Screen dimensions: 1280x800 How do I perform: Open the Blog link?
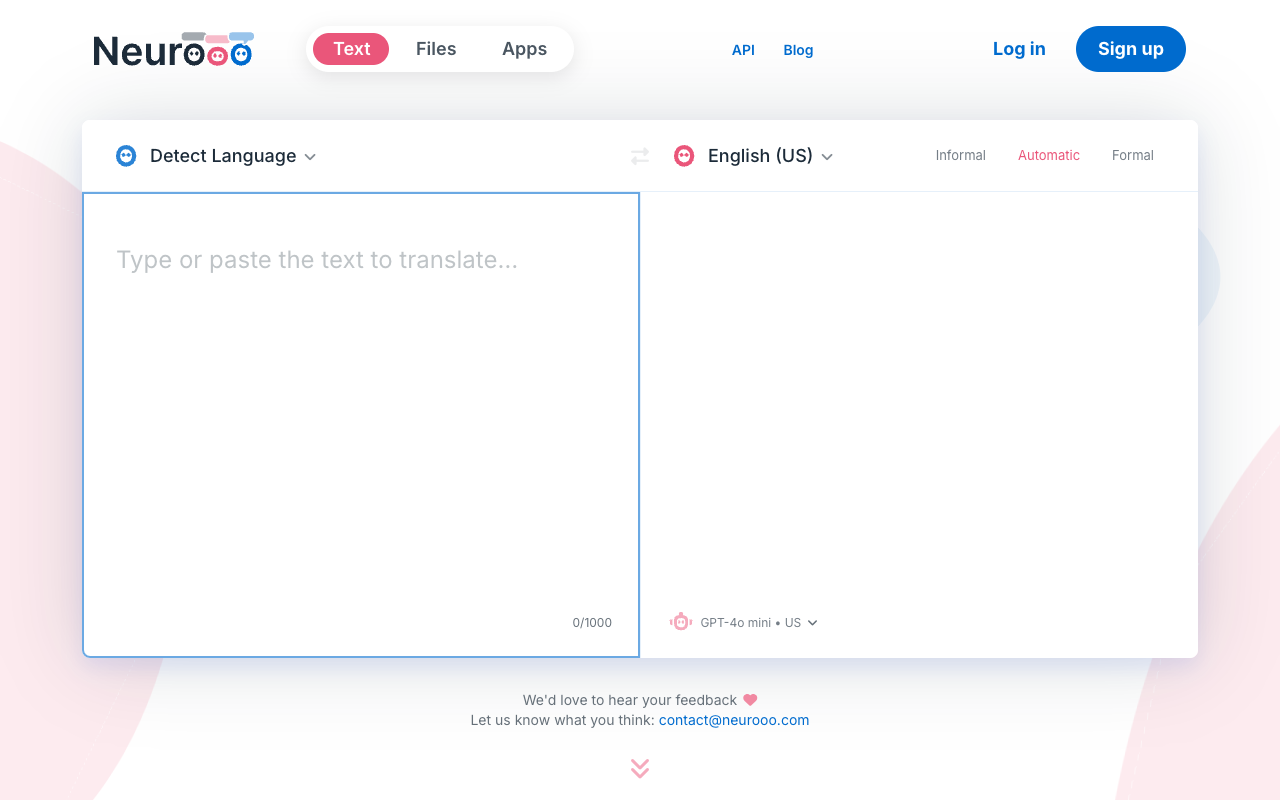coord(798,50)
